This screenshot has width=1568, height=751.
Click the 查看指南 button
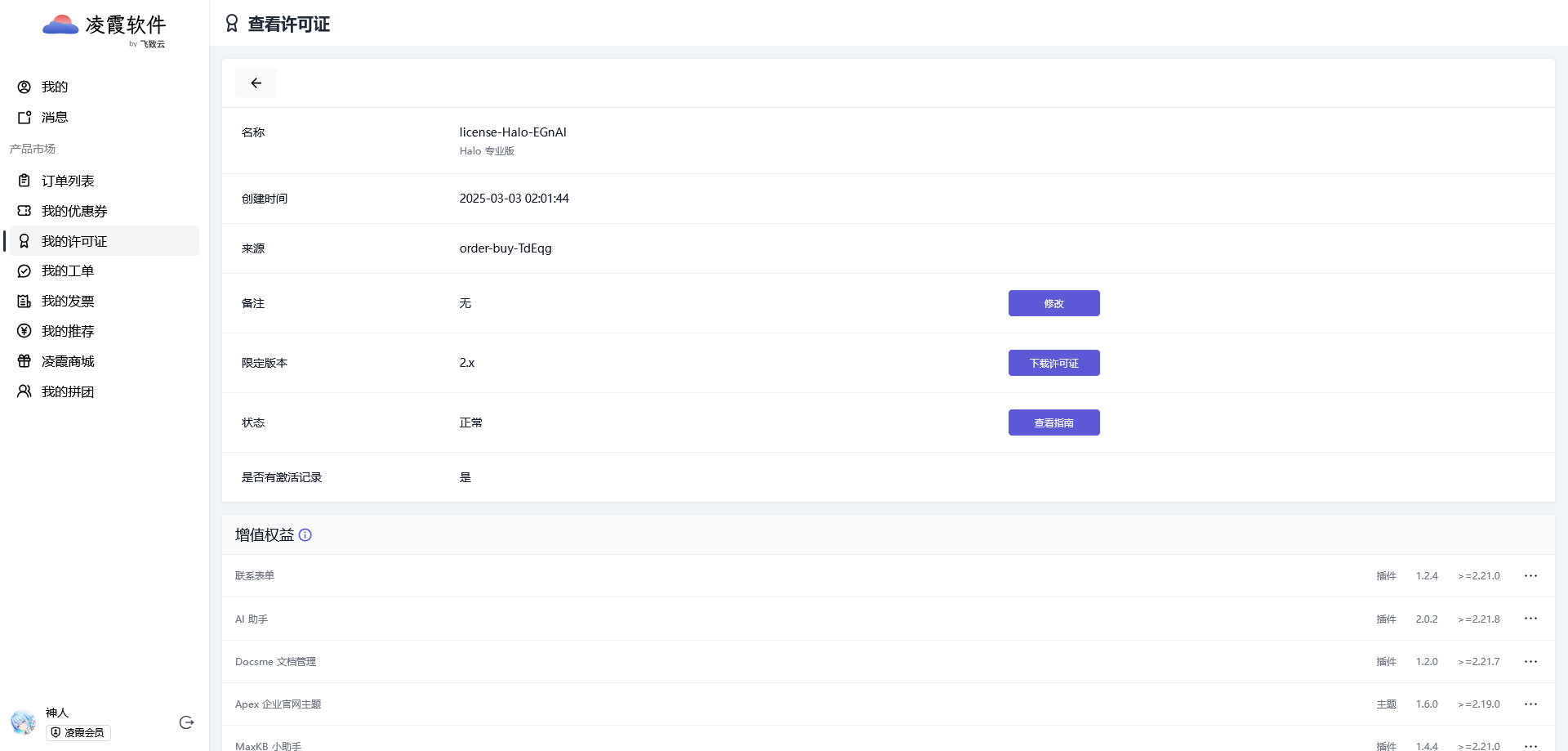[x=1053, y=422]
